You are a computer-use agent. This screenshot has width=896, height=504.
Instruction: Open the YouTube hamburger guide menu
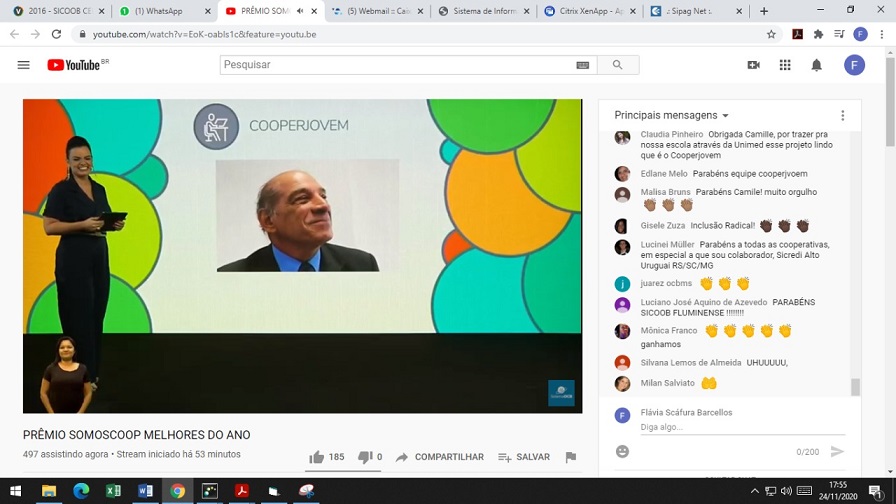[23, 65]
